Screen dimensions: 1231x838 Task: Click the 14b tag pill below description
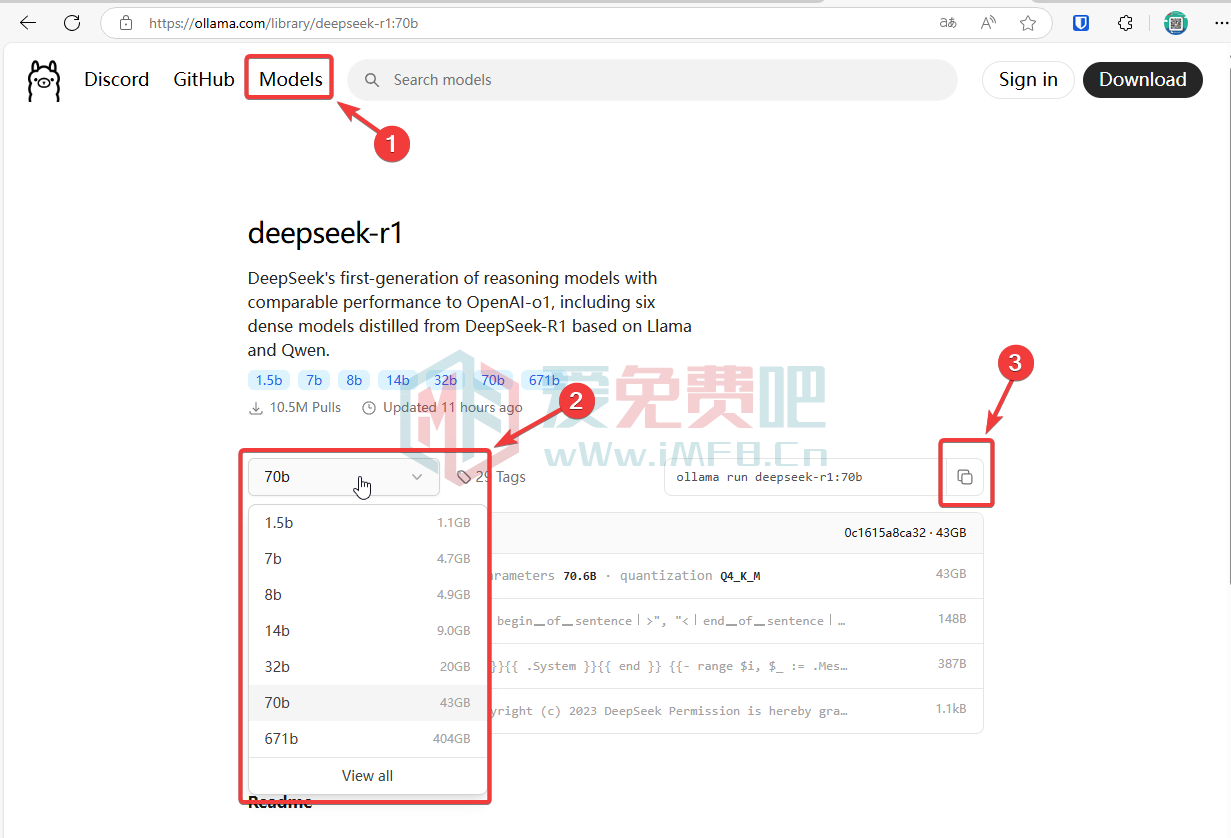[x=398, y=380]
